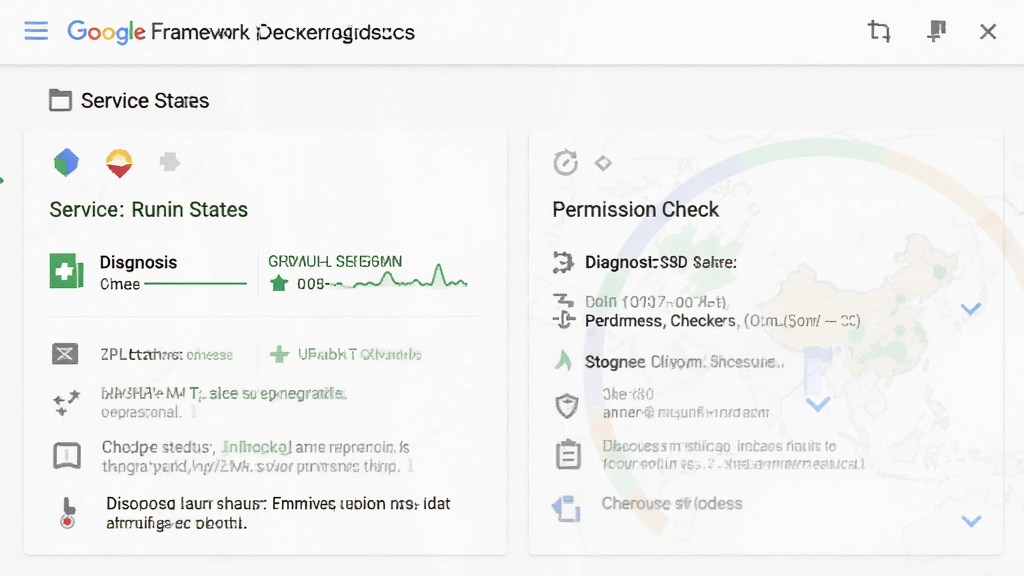Click the green star icon

279,283
